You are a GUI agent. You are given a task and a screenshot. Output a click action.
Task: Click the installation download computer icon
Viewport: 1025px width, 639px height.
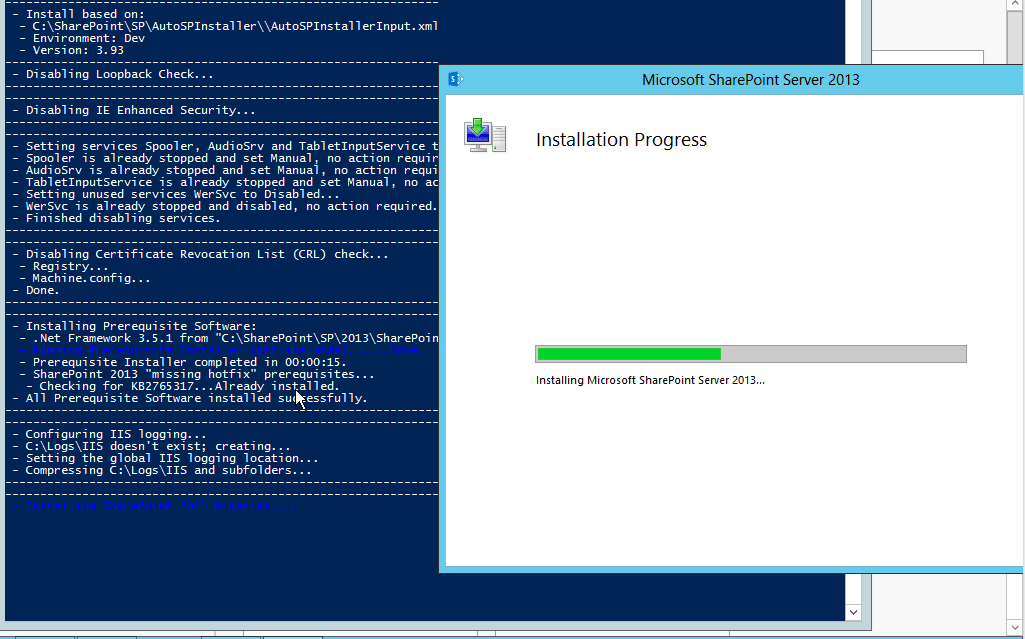(485, 136)
